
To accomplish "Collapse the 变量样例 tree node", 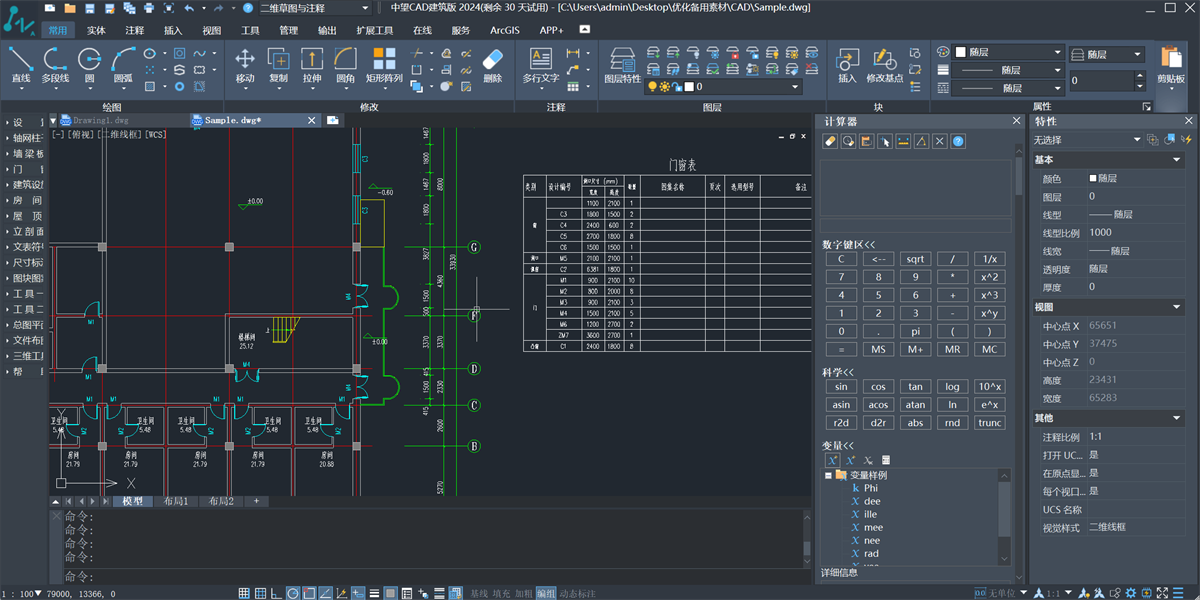I will [827, 475].
